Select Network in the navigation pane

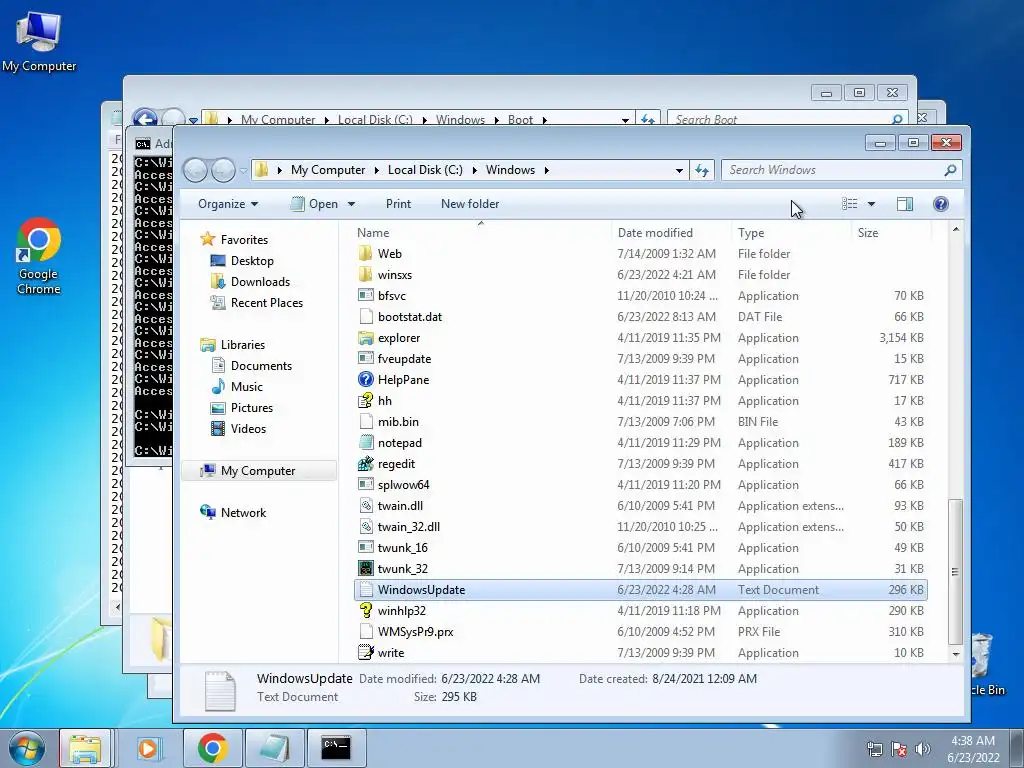pyautogui.click(x=243, y=513)
